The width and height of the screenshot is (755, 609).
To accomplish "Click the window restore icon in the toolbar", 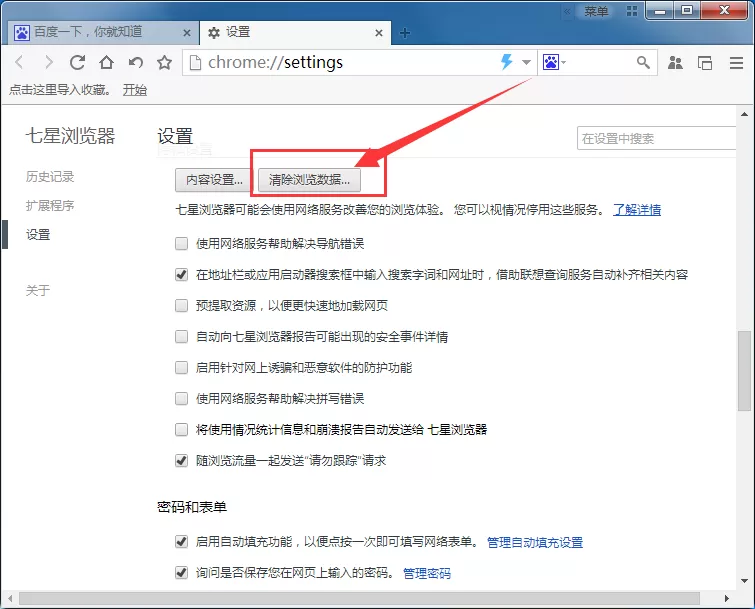I will tap(705, 63).
